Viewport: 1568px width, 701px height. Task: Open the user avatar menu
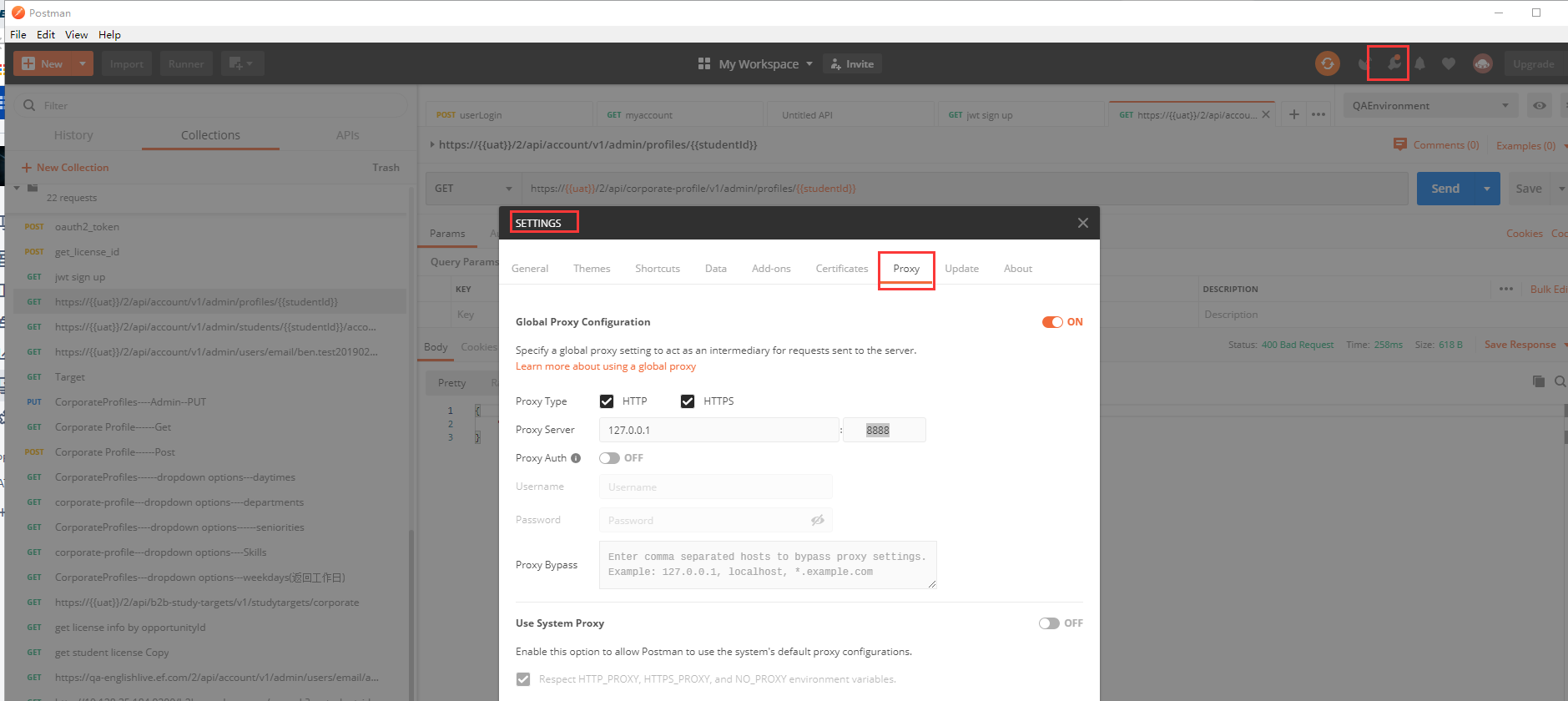point(1483,63)
